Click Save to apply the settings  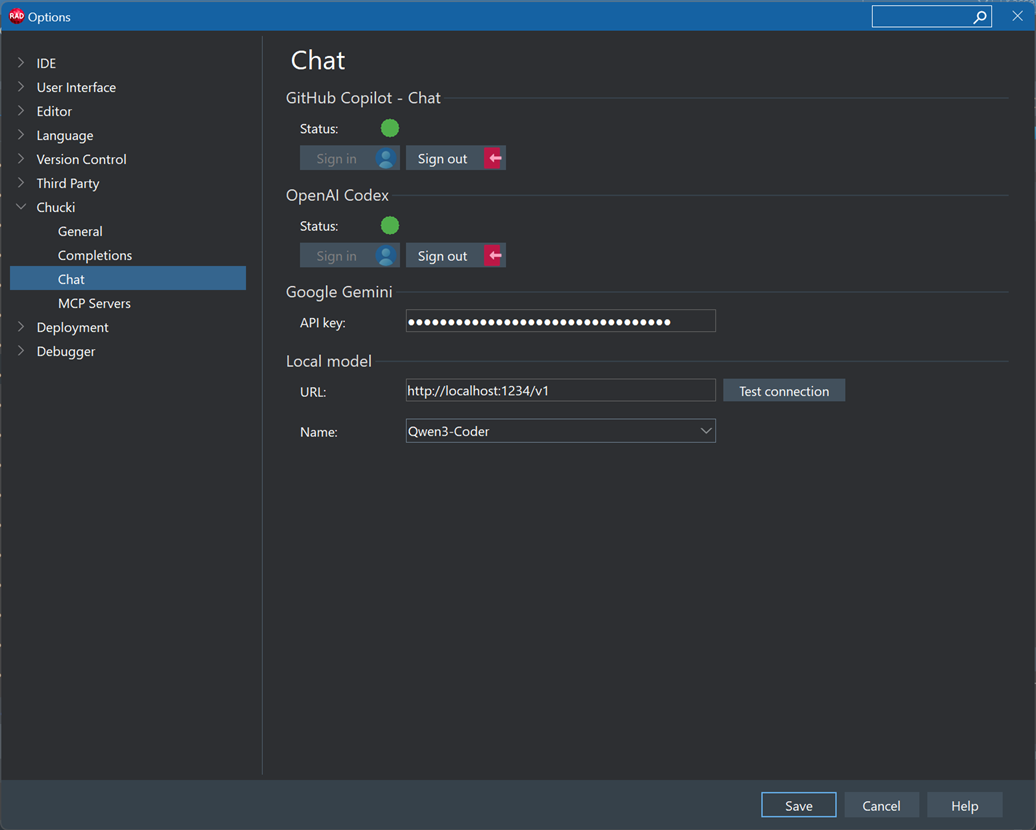(x=798, y=805)
